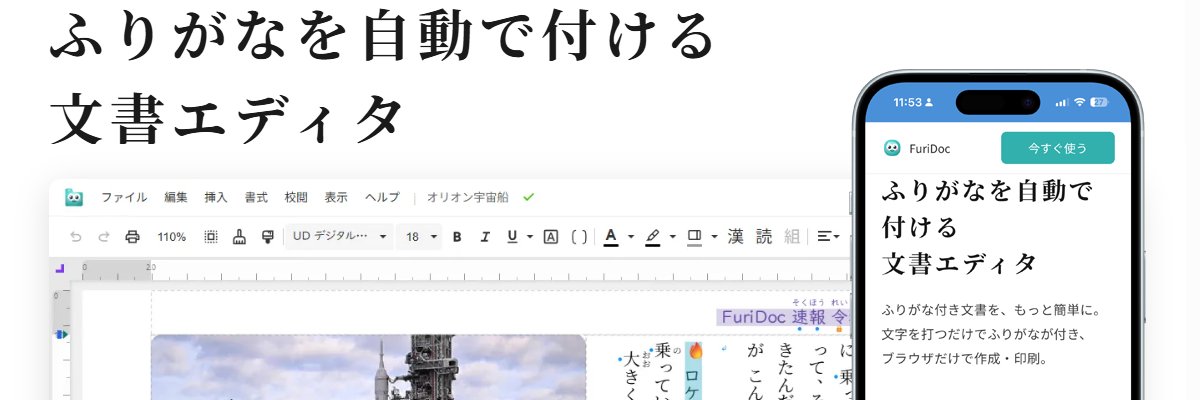
Task: Open the 書式 menu
Action: point(256,197)
